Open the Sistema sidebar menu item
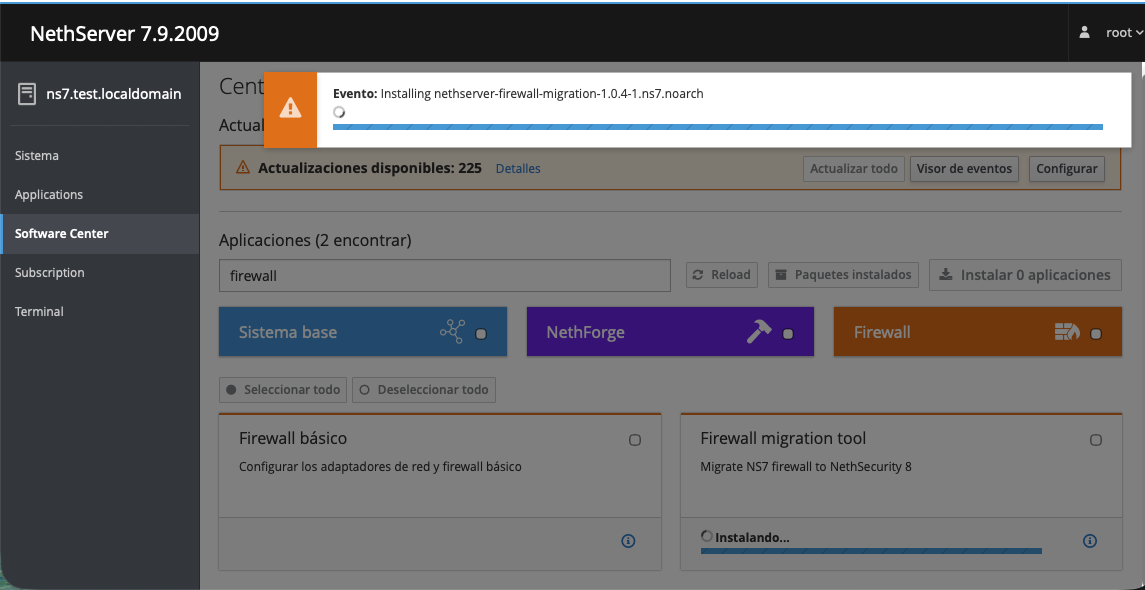Screen dimensions: 1145x590 [x=37, y=156]
